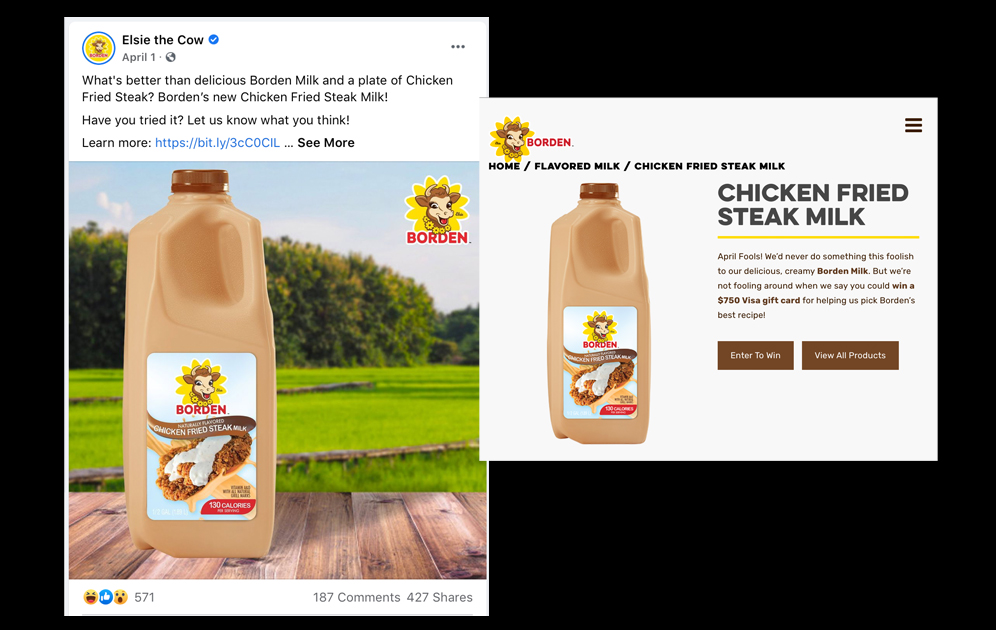Click the public globe privacy icon
The width and height of the screenshot is (996, 630).
click(x=170, y=57)
